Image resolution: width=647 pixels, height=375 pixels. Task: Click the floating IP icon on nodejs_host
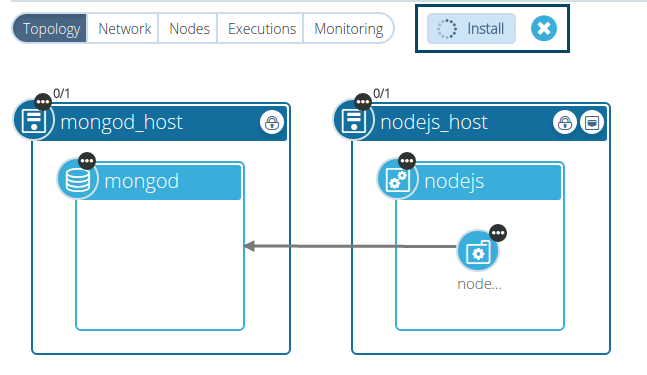[x=592, y=123]
